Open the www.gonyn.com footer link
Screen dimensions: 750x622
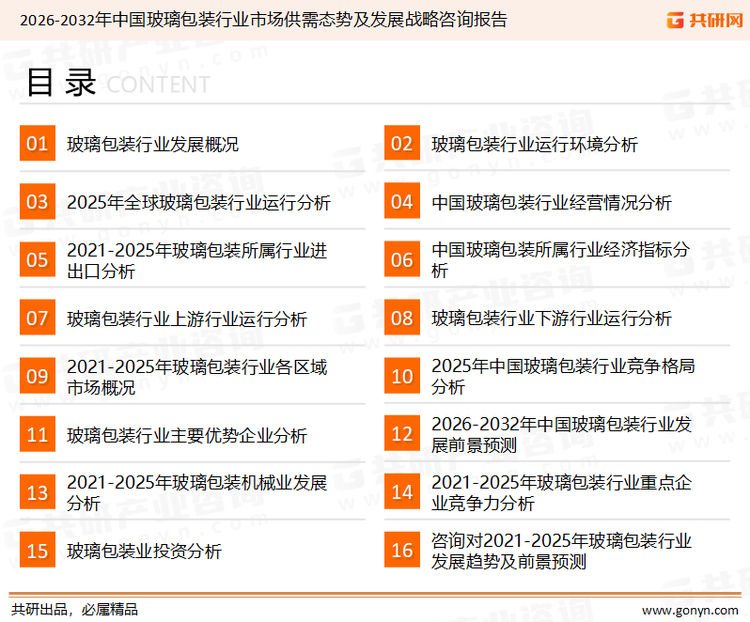(690, 611)
